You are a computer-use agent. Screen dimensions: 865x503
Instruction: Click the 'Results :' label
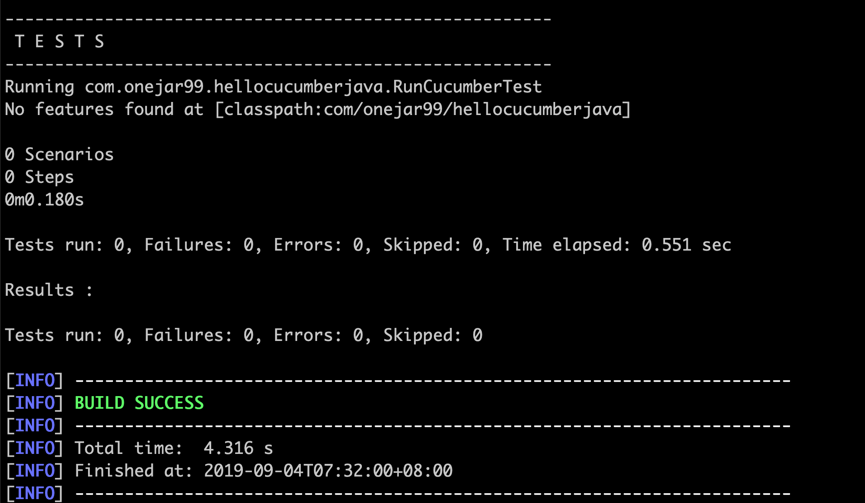pyautogui.click(x=49, y=290)
